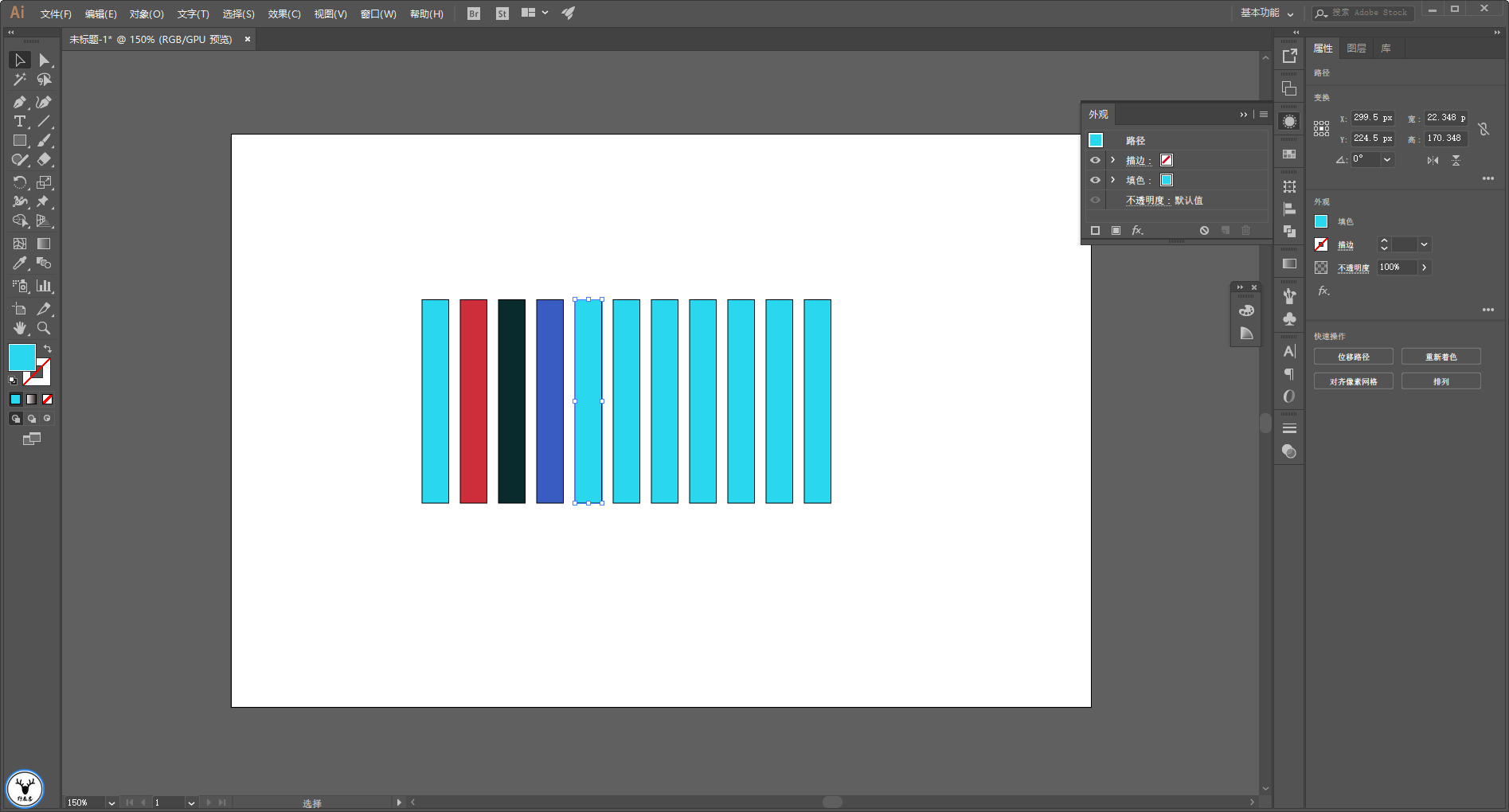Screen dimensions: 1509x812
Task: Click the X position input field
Action: coord(1373,118)
